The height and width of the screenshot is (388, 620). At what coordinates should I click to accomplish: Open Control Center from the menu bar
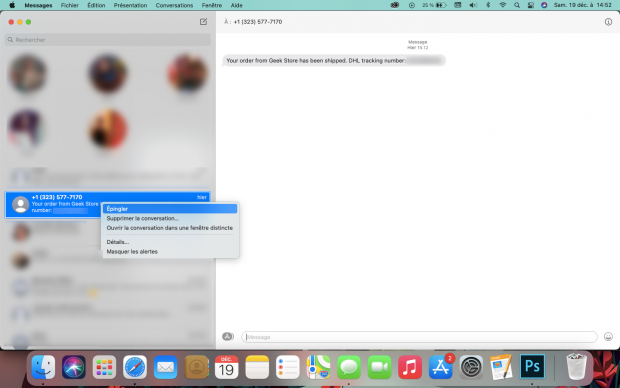(x=531, y=5)
